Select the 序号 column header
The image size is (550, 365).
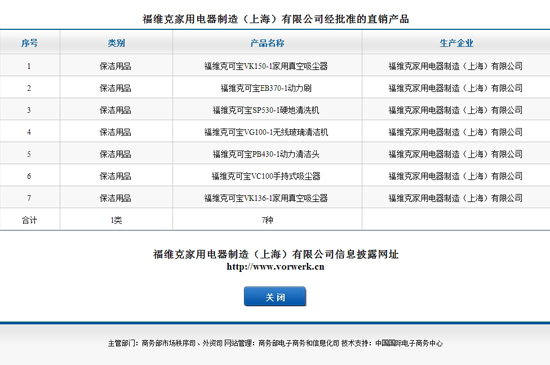click(30, 43)
